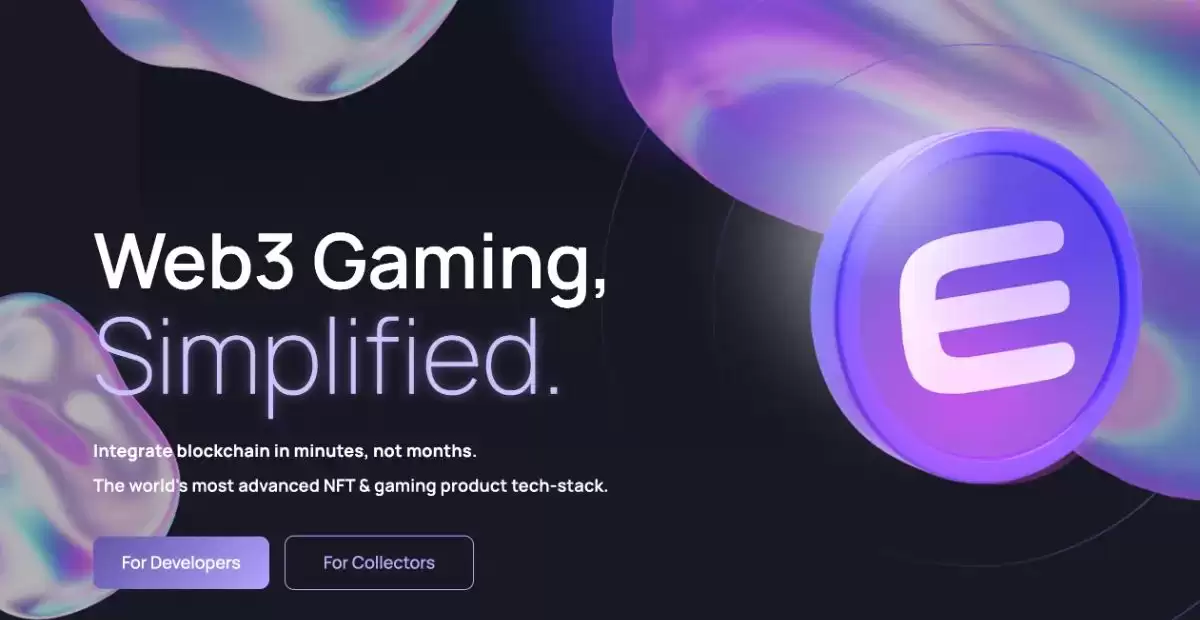Click the Integrate blockchain in minutes tagline
This screenshot has height=620, width=1200.
(x=285, y=451)
